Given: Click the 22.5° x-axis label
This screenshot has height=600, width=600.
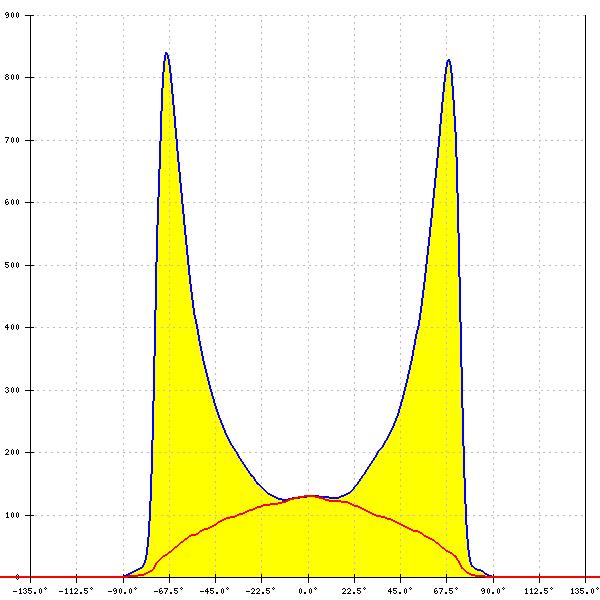Looking at the screenshot, I should (x=354, y=591).
